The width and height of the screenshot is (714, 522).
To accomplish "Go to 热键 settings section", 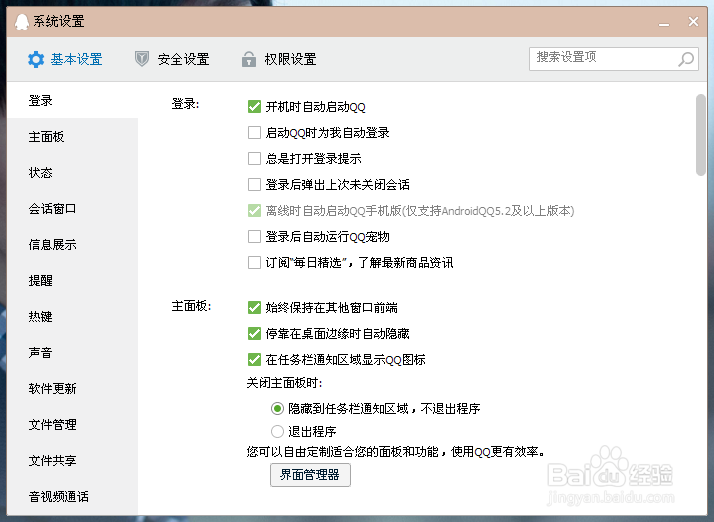I will [x=72, y=316].
